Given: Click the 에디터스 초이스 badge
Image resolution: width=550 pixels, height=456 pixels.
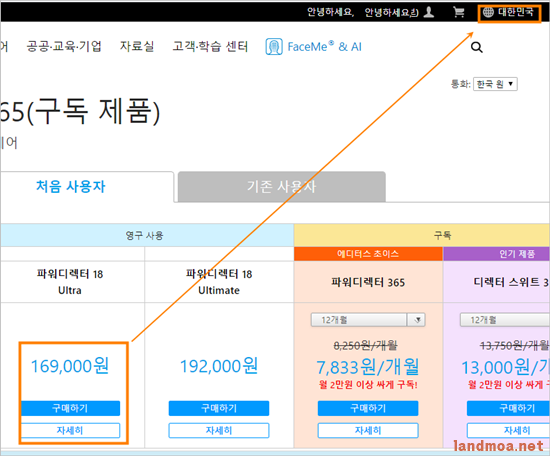Looking at the screenshot, I should [x=368, y=254].
